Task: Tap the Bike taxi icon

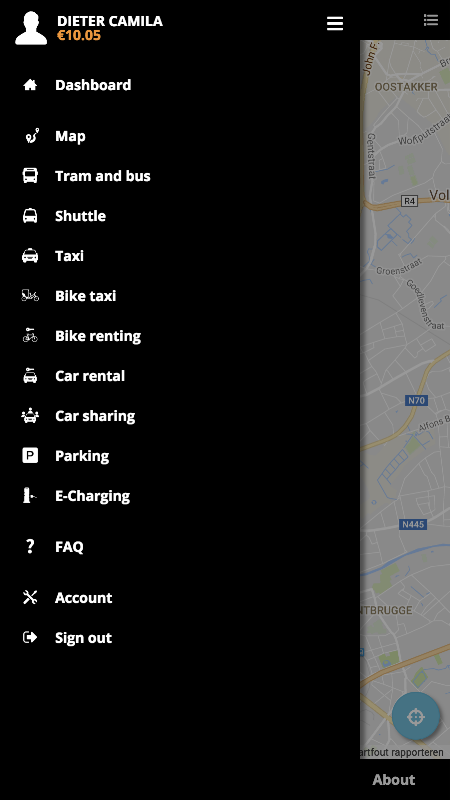Action: tap(30, 295)
